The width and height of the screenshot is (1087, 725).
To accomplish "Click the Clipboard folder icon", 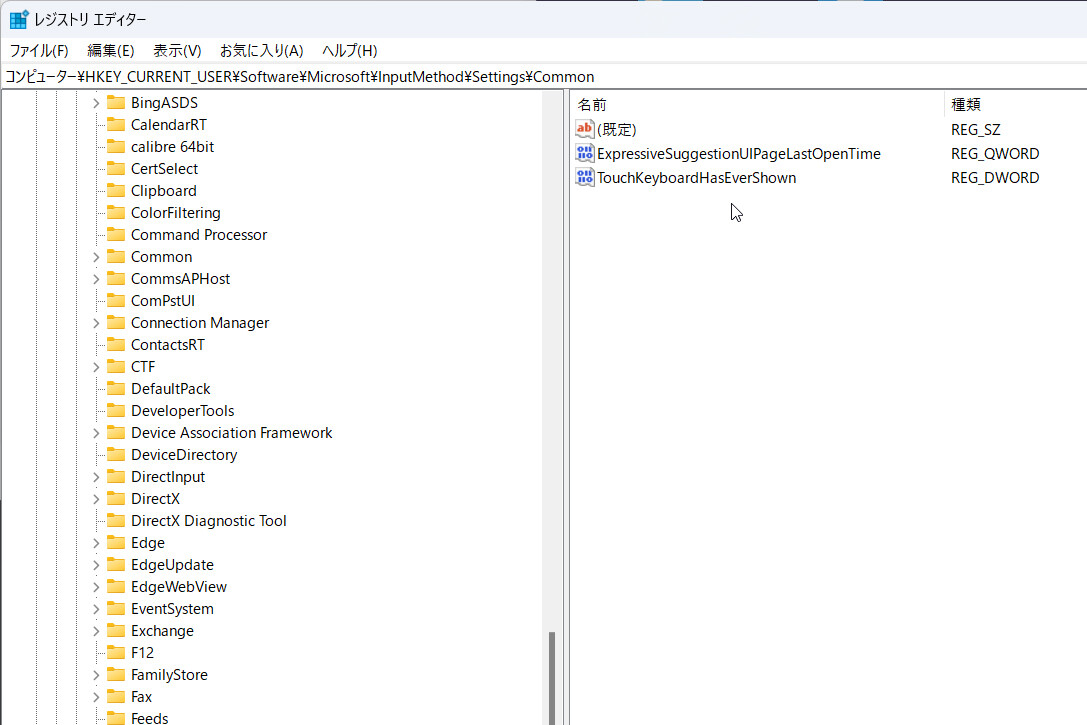I will [115, 191].
